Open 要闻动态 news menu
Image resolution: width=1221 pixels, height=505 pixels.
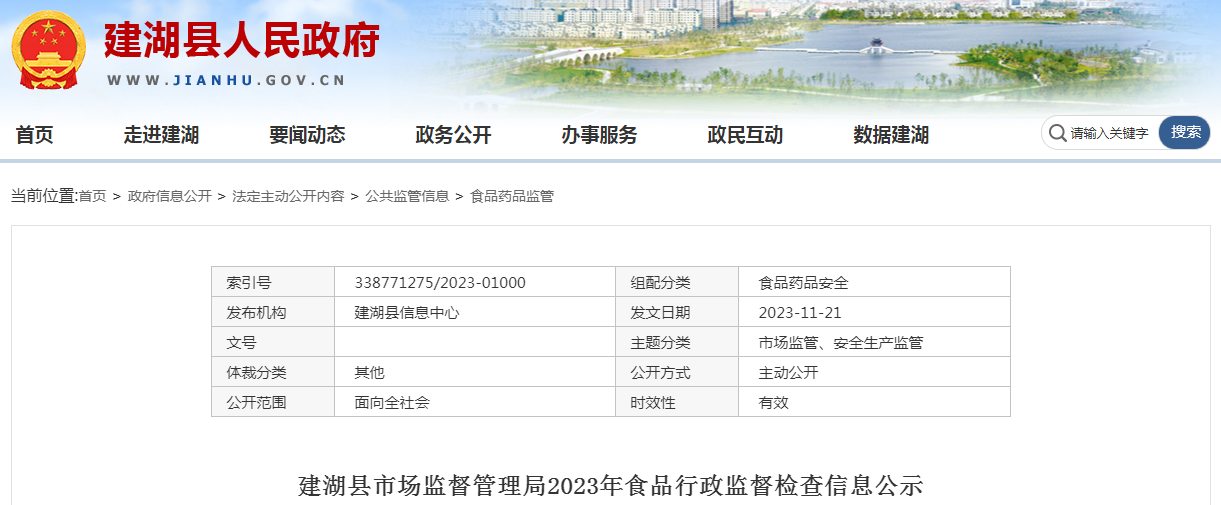[307, 135]
